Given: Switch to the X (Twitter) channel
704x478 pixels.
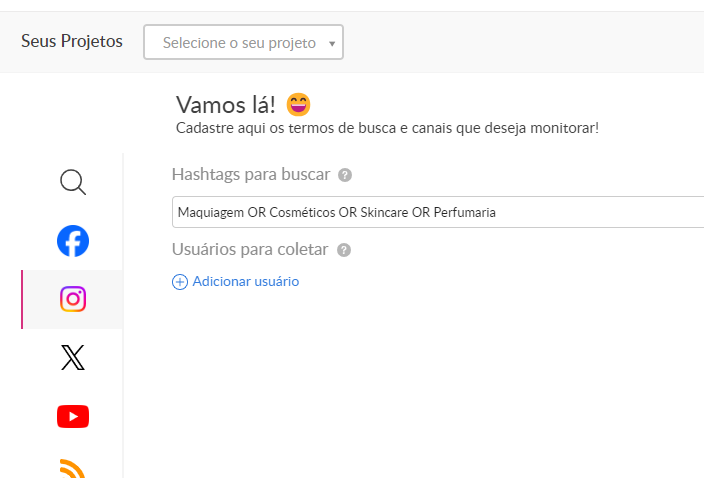Looking at the screenshot, I should tap(73, 358).
